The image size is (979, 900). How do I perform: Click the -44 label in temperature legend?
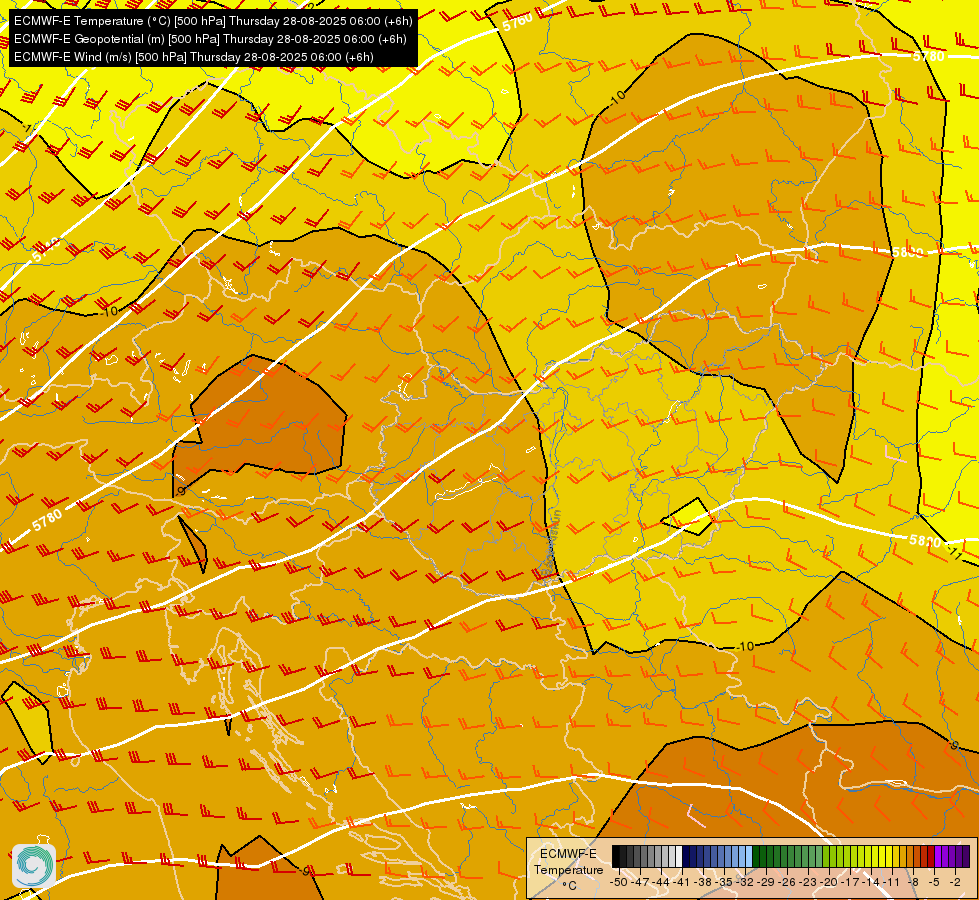pyautogui.click(x=661, y=882)
